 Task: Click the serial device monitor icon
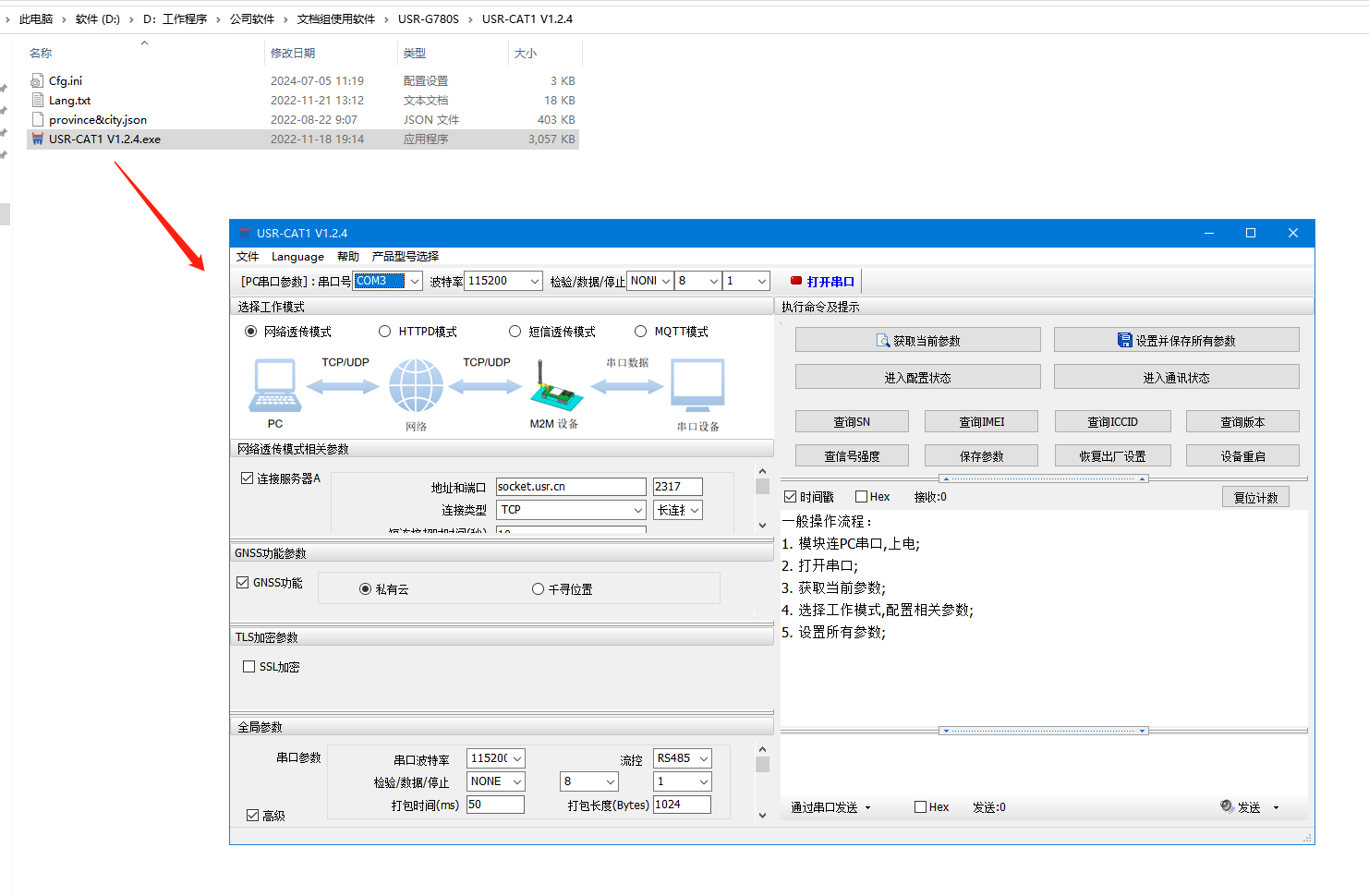click(697, 386)
